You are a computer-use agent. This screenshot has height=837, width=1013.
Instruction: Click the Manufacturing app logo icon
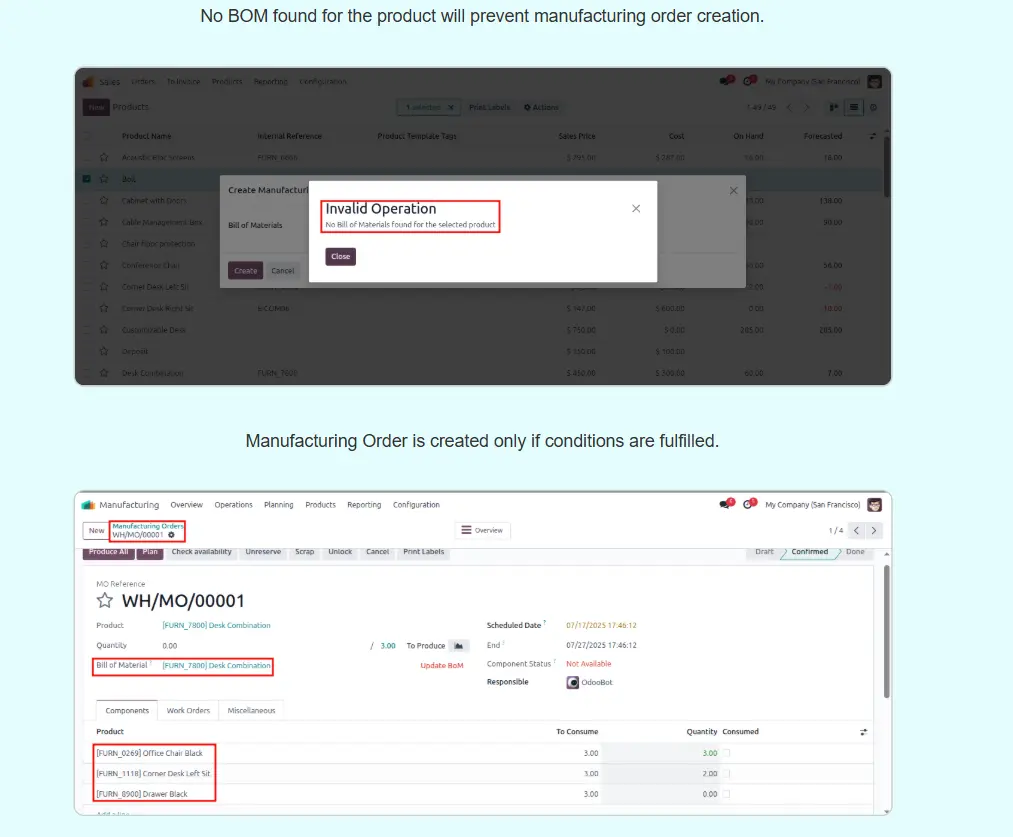[88, 505]
